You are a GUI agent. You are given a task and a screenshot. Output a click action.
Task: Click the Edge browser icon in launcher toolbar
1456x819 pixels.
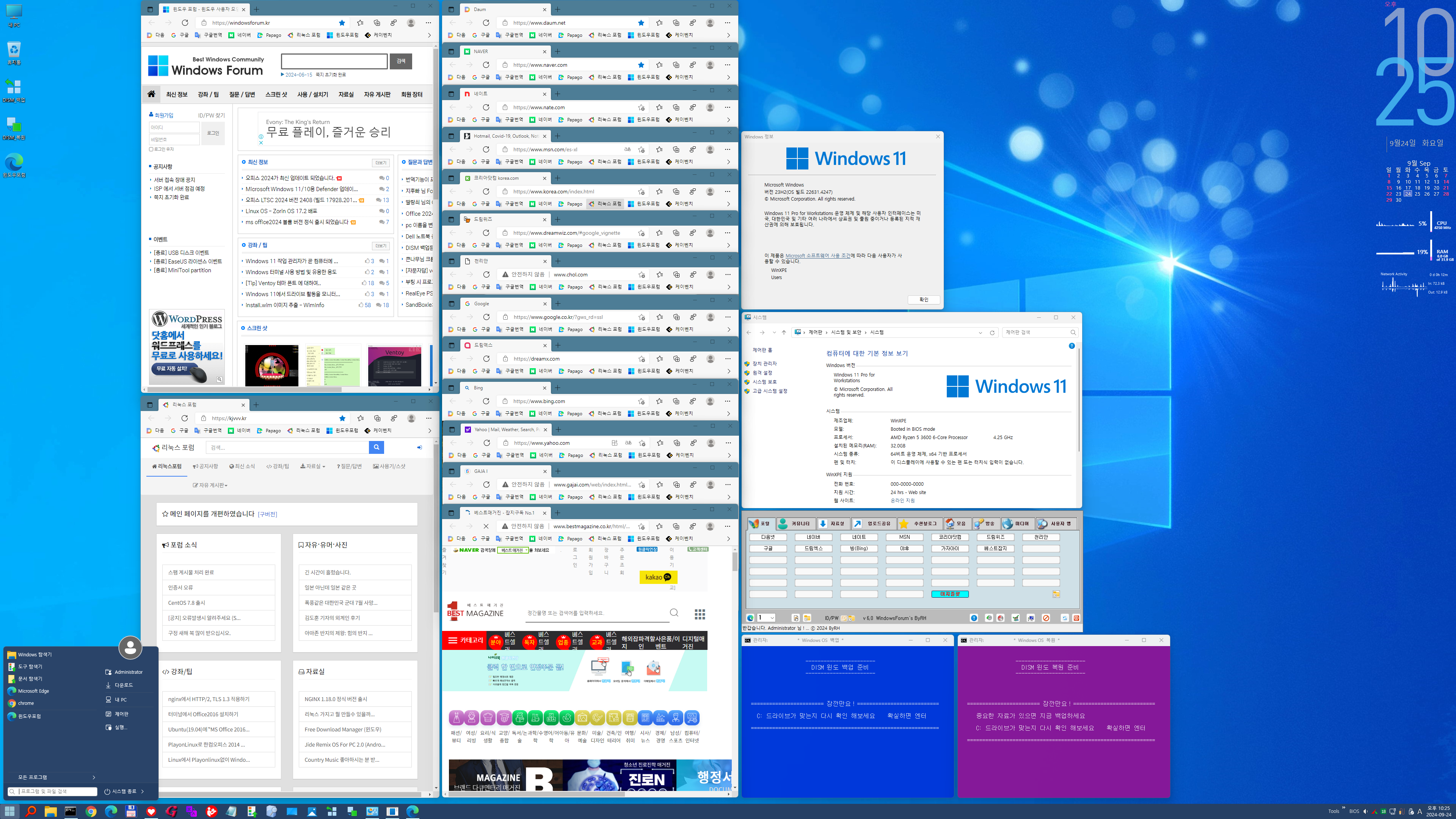[x=750, y=618]
